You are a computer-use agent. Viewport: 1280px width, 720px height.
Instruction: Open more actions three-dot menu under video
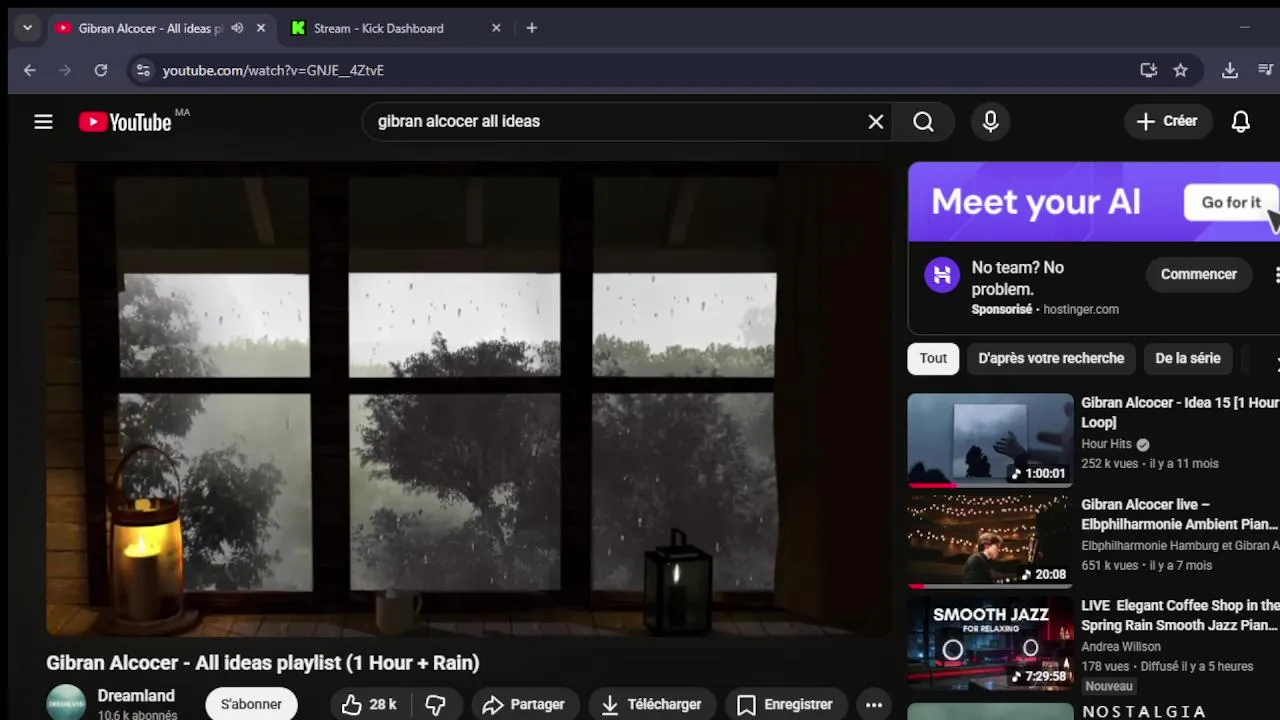point(874,705)
